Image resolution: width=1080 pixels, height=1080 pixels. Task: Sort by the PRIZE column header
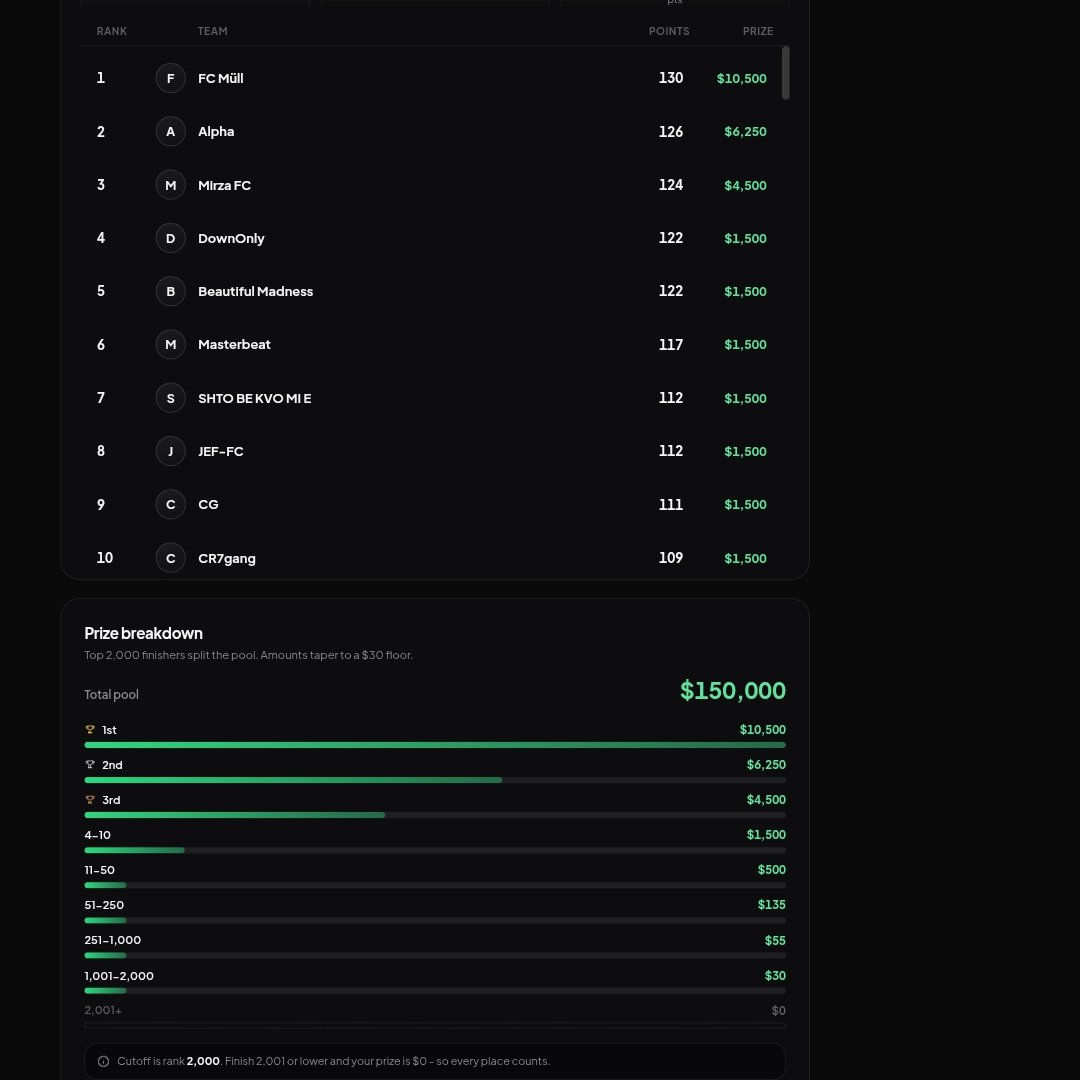[x=758, y=31]
